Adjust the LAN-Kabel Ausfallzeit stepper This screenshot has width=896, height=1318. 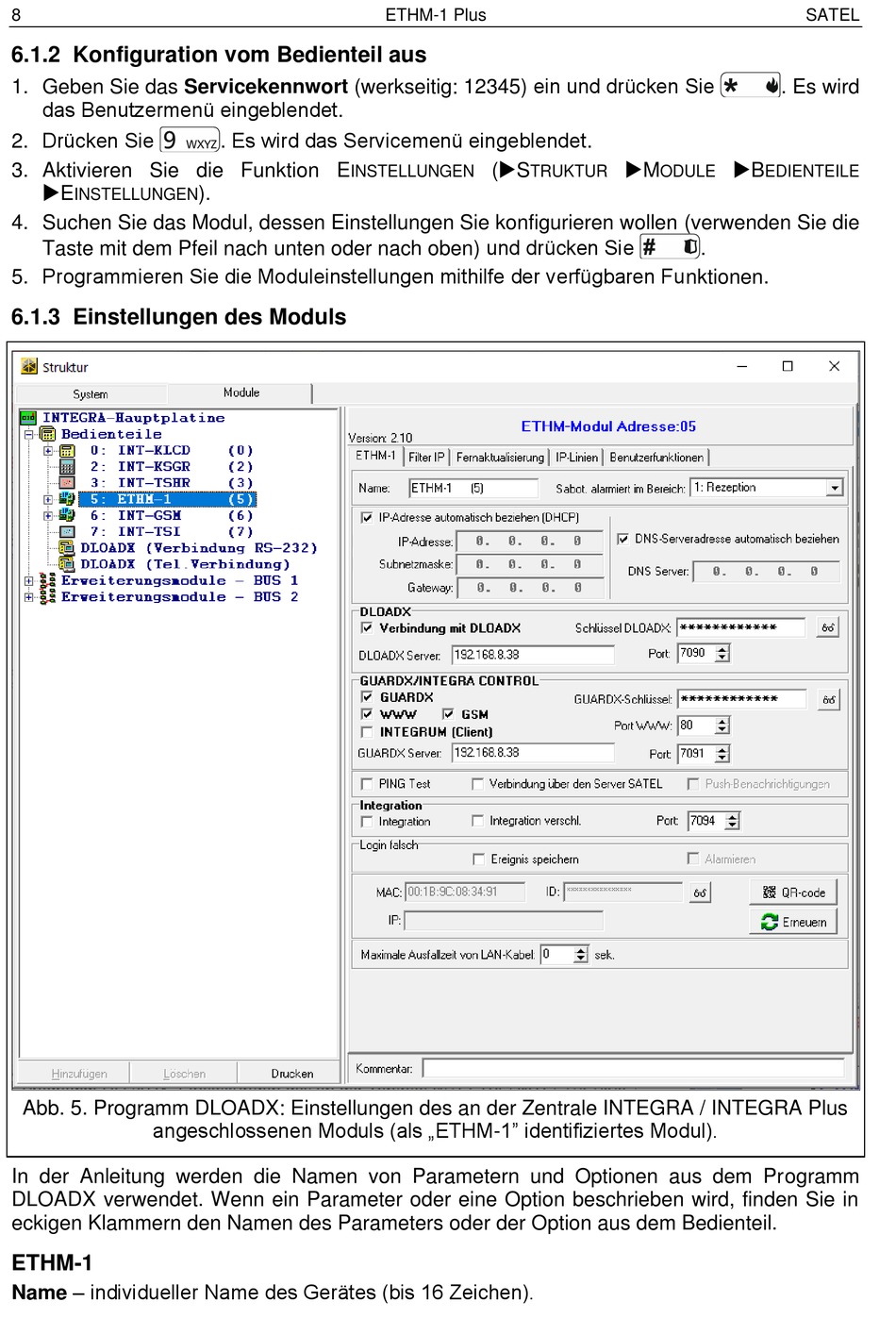[x=581, y=955]
